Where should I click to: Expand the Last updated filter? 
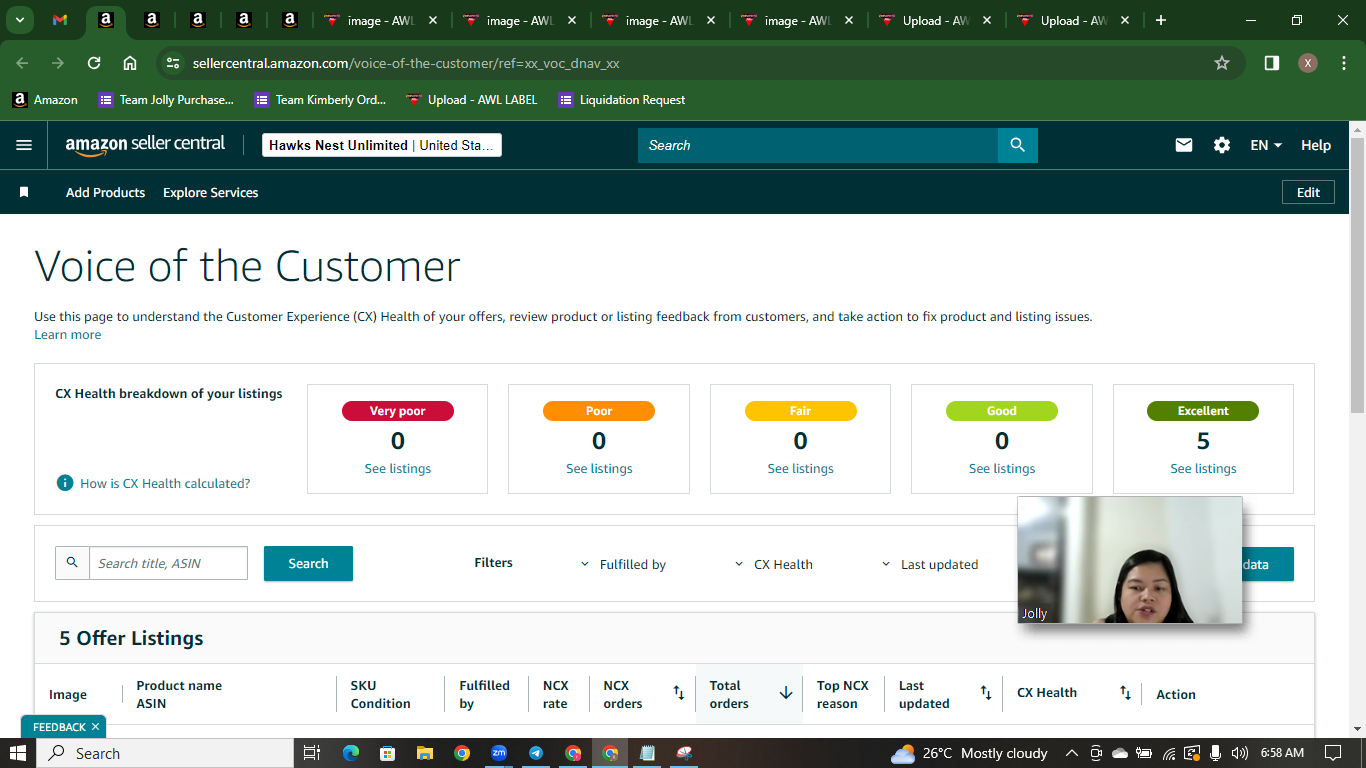click(930, 564)
